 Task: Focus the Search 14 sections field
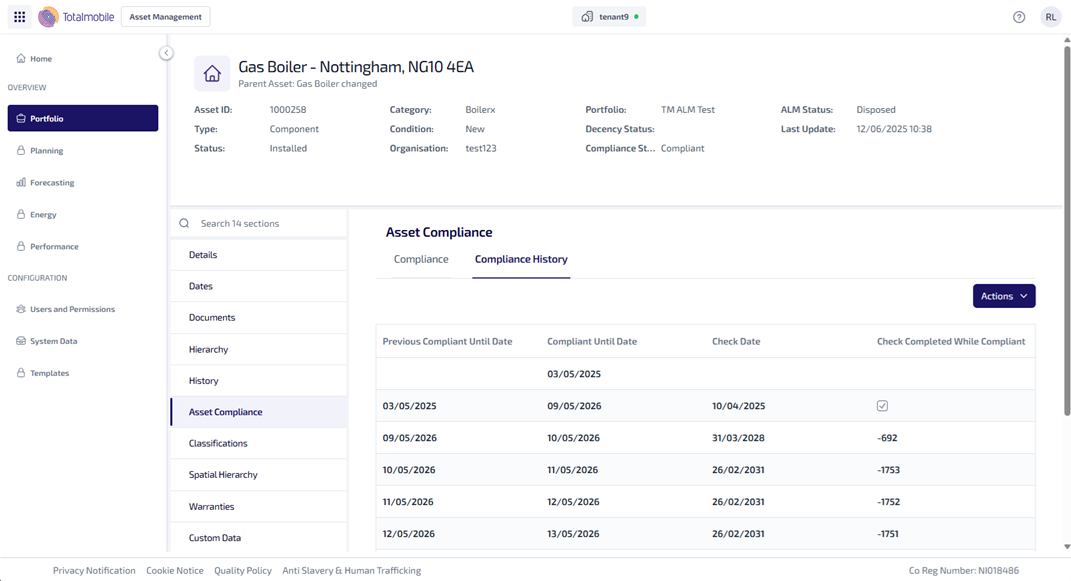click(x=265, y=224)
